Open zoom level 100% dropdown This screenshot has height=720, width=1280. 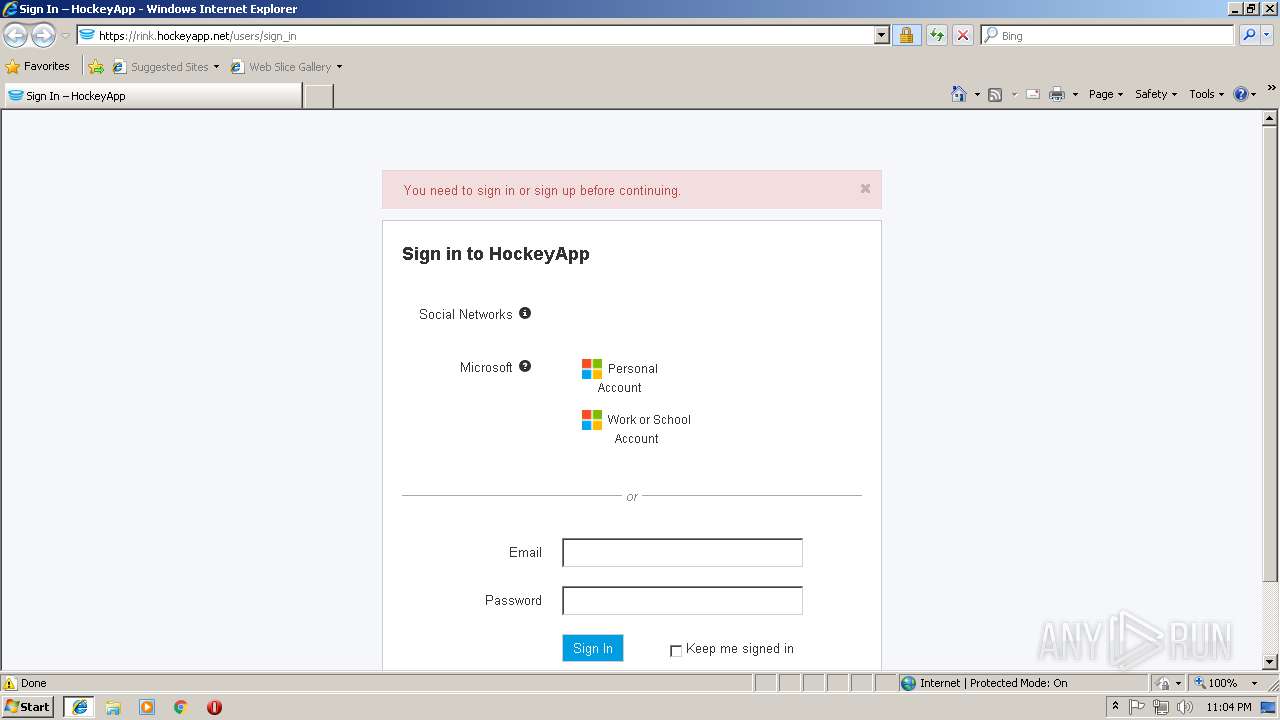pos(1254,683)
